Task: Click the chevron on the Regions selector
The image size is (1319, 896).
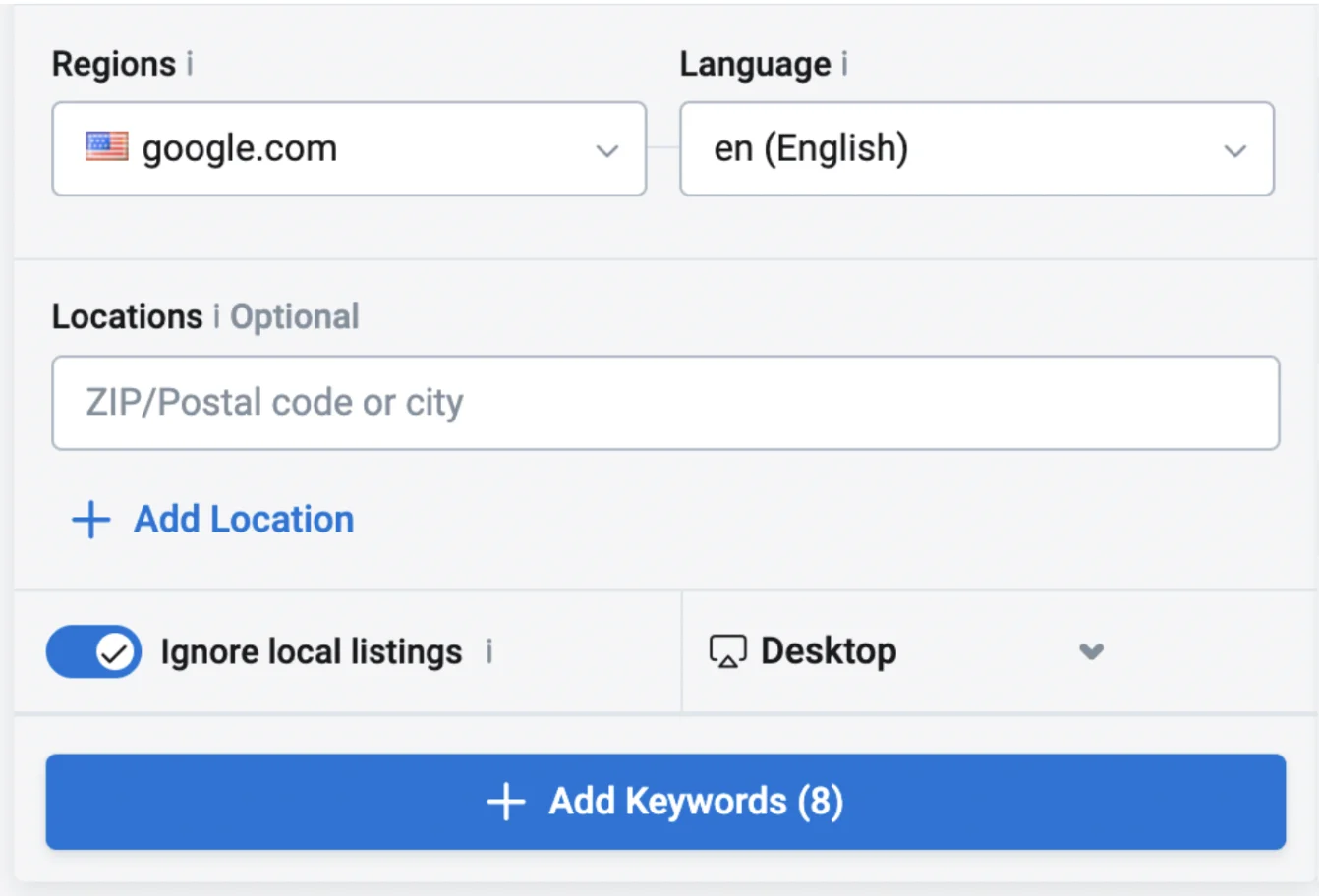Action: (607, 150)
